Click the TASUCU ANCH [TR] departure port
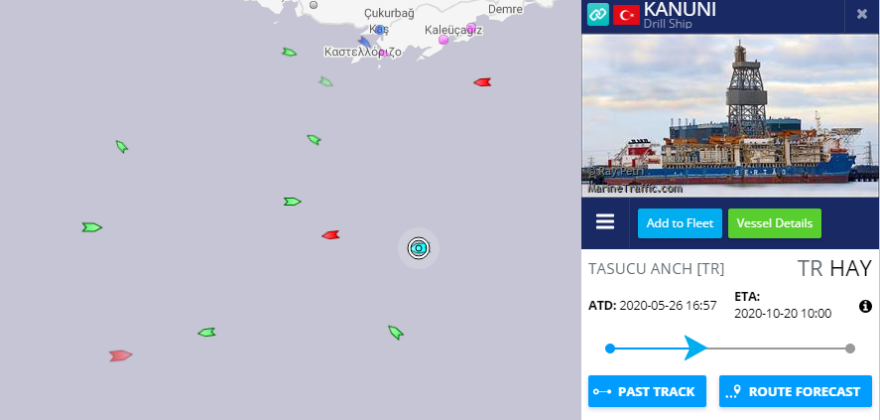880x420 pixels. pos(656,269)
